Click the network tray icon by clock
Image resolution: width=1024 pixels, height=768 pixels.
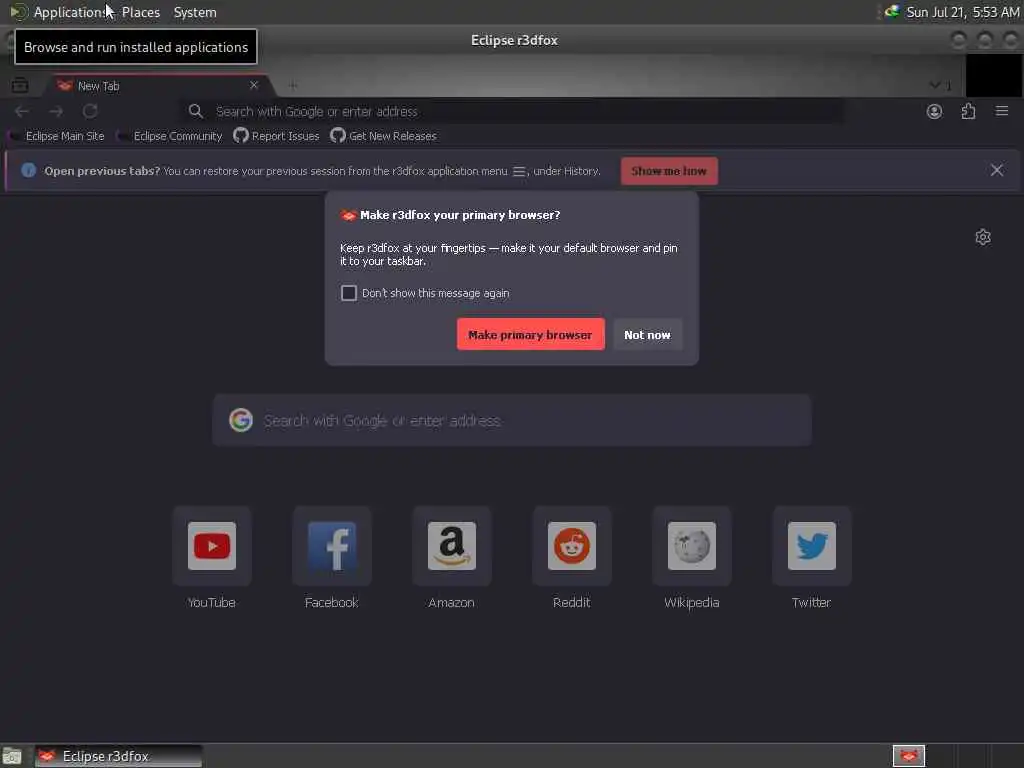point(891,11)
